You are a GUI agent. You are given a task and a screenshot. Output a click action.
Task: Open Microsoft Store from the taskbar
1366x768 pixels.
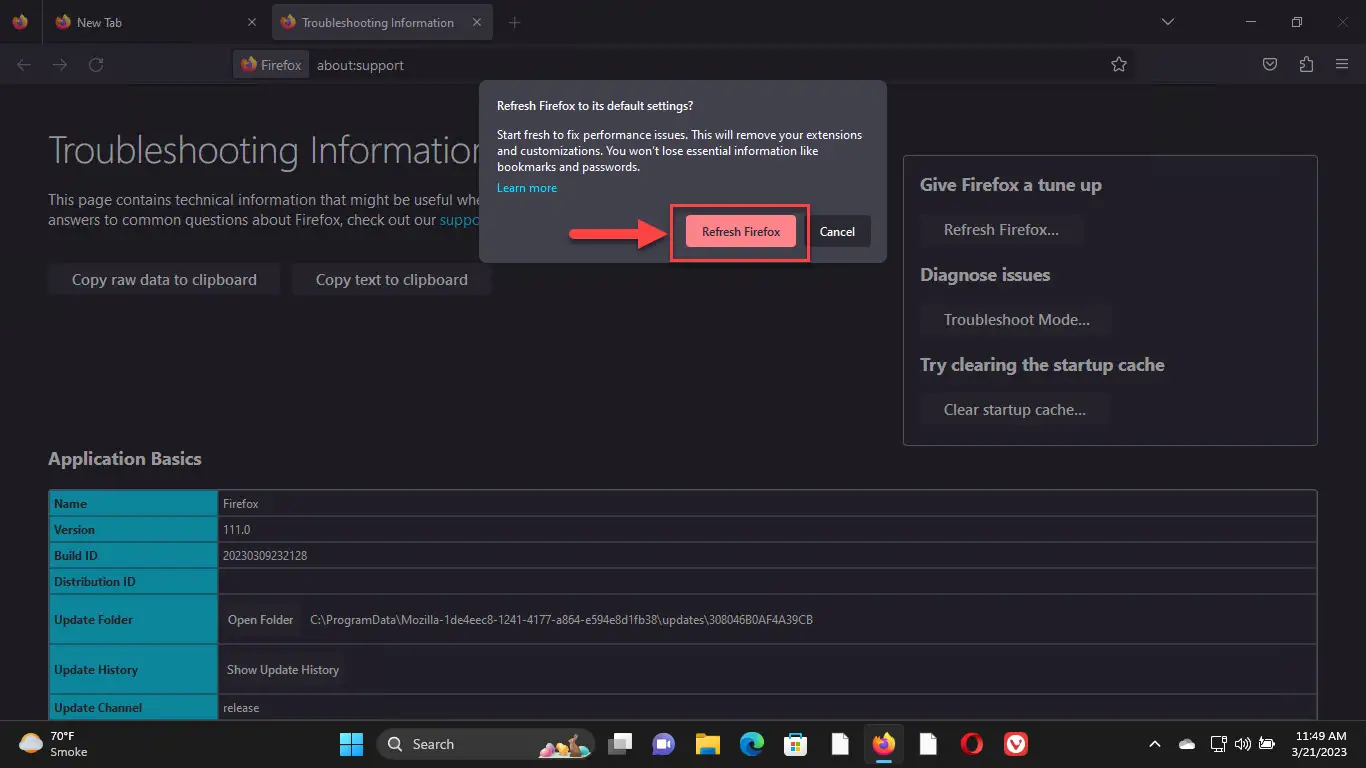point(796,744)
